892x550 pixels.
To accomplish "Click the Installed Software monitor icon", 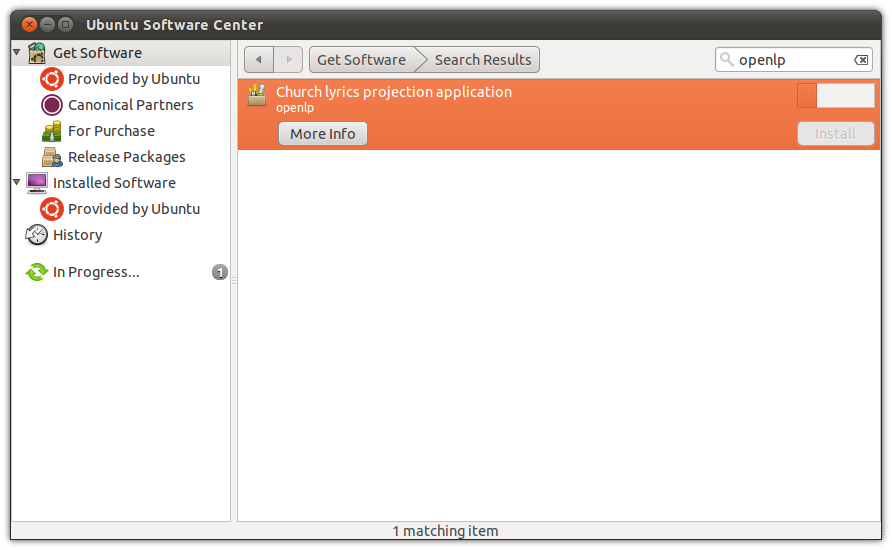I will coord(37,183).
